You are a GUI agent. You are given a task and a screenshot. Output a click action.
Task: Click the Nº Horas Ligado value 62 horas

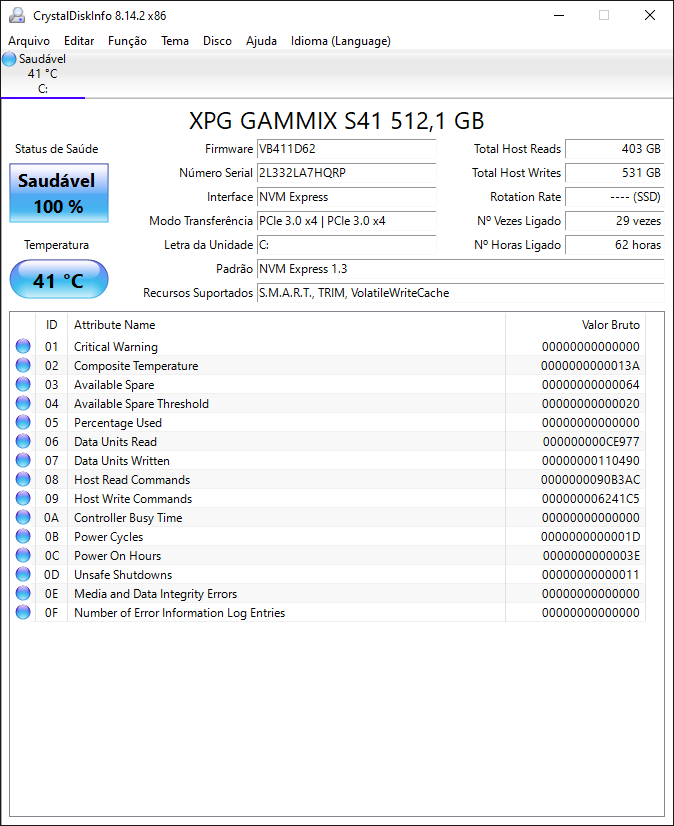pos(614,245)
